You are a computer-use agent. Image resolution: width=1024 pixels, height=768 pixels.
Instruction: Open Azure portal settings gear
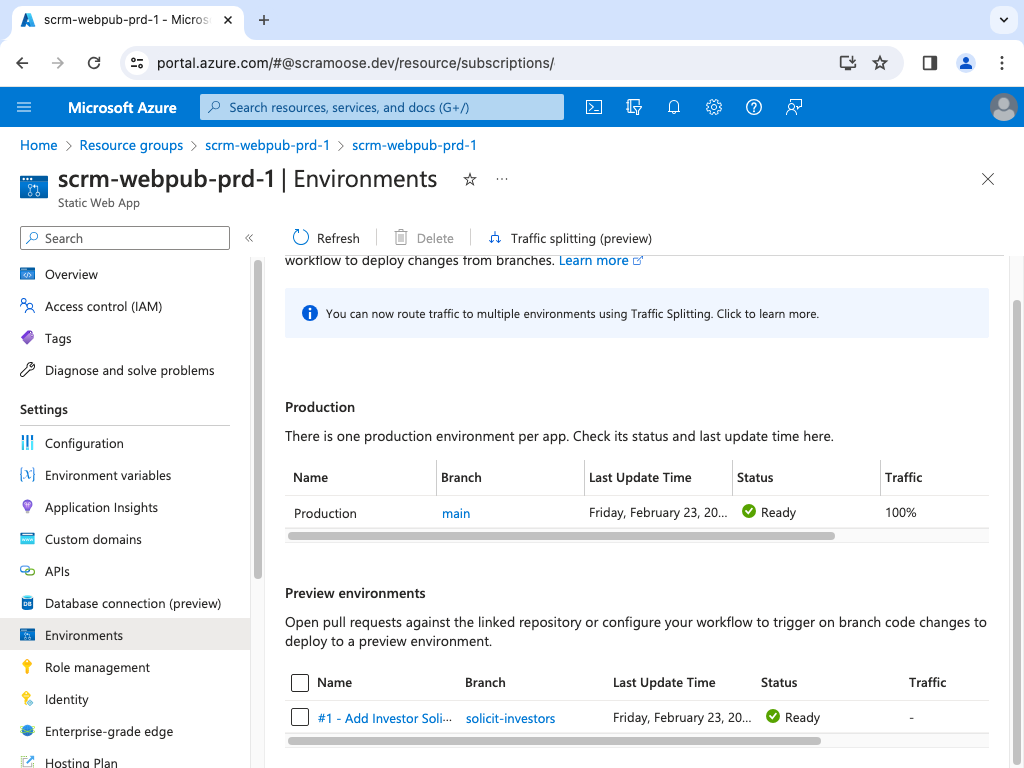(714, 107)
